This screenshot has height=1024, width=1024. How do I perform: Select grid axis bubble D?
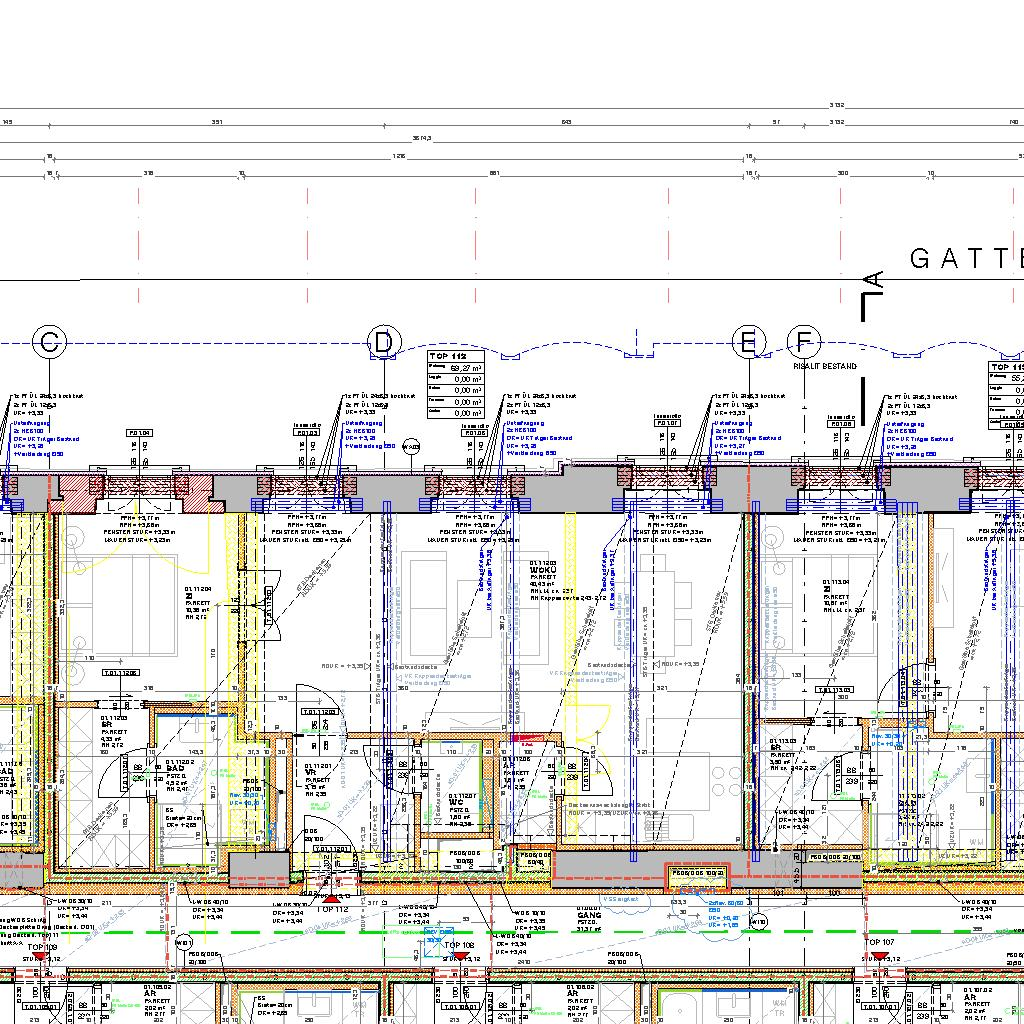click(384, 343)
